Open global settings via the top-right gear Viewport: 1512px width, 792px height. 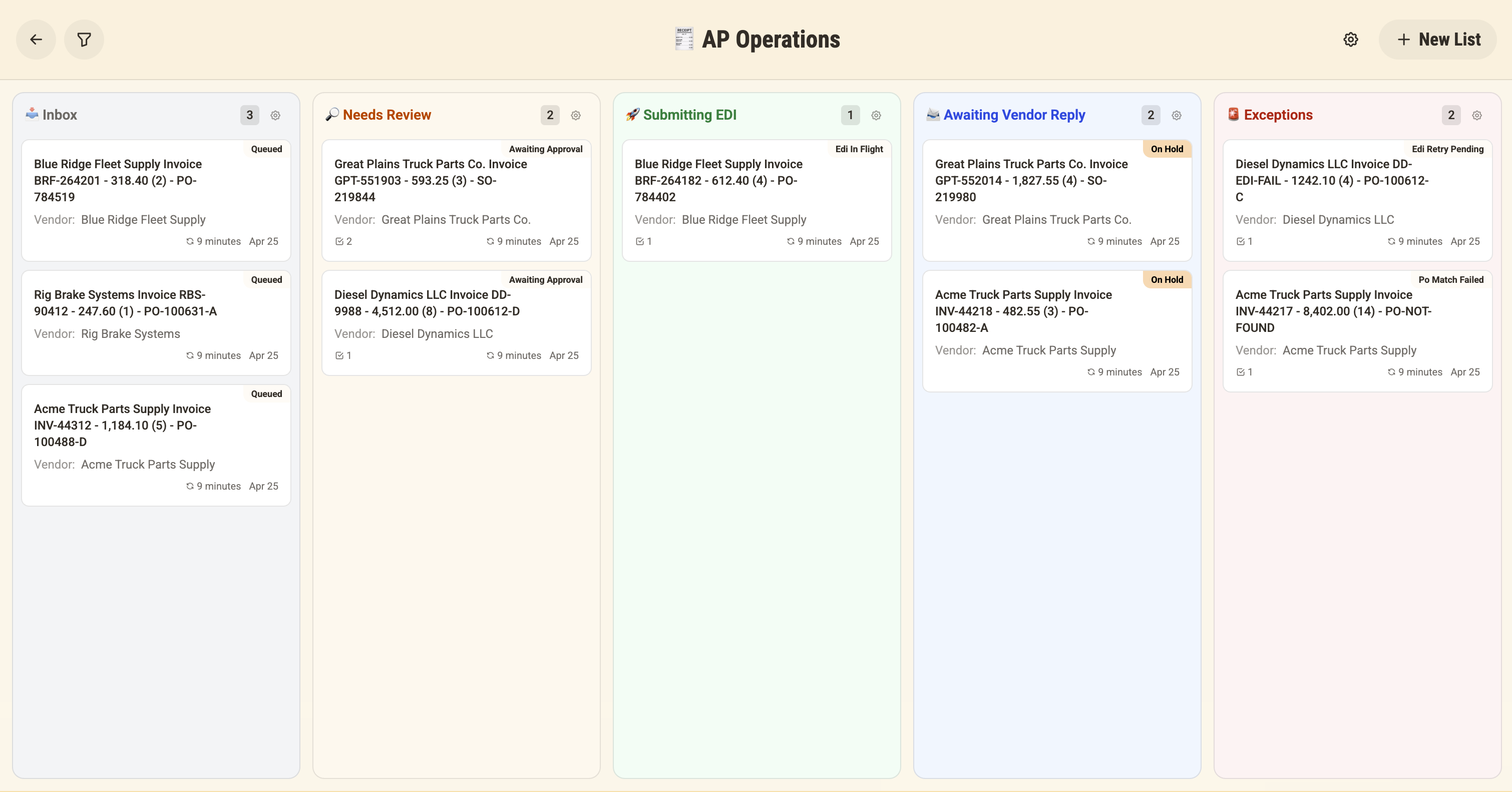pyautogui.click(x=1351, y=40)
